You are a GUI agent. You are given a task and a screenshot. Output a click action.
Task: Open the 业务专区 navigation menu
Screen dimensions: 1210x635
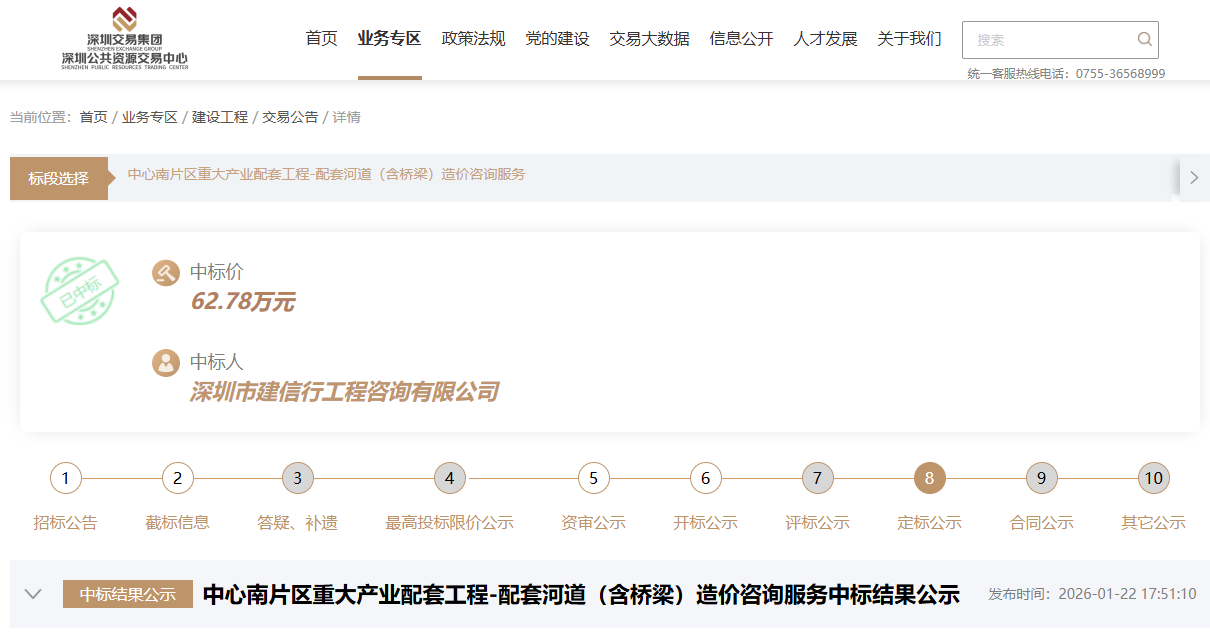click(389, 39)
